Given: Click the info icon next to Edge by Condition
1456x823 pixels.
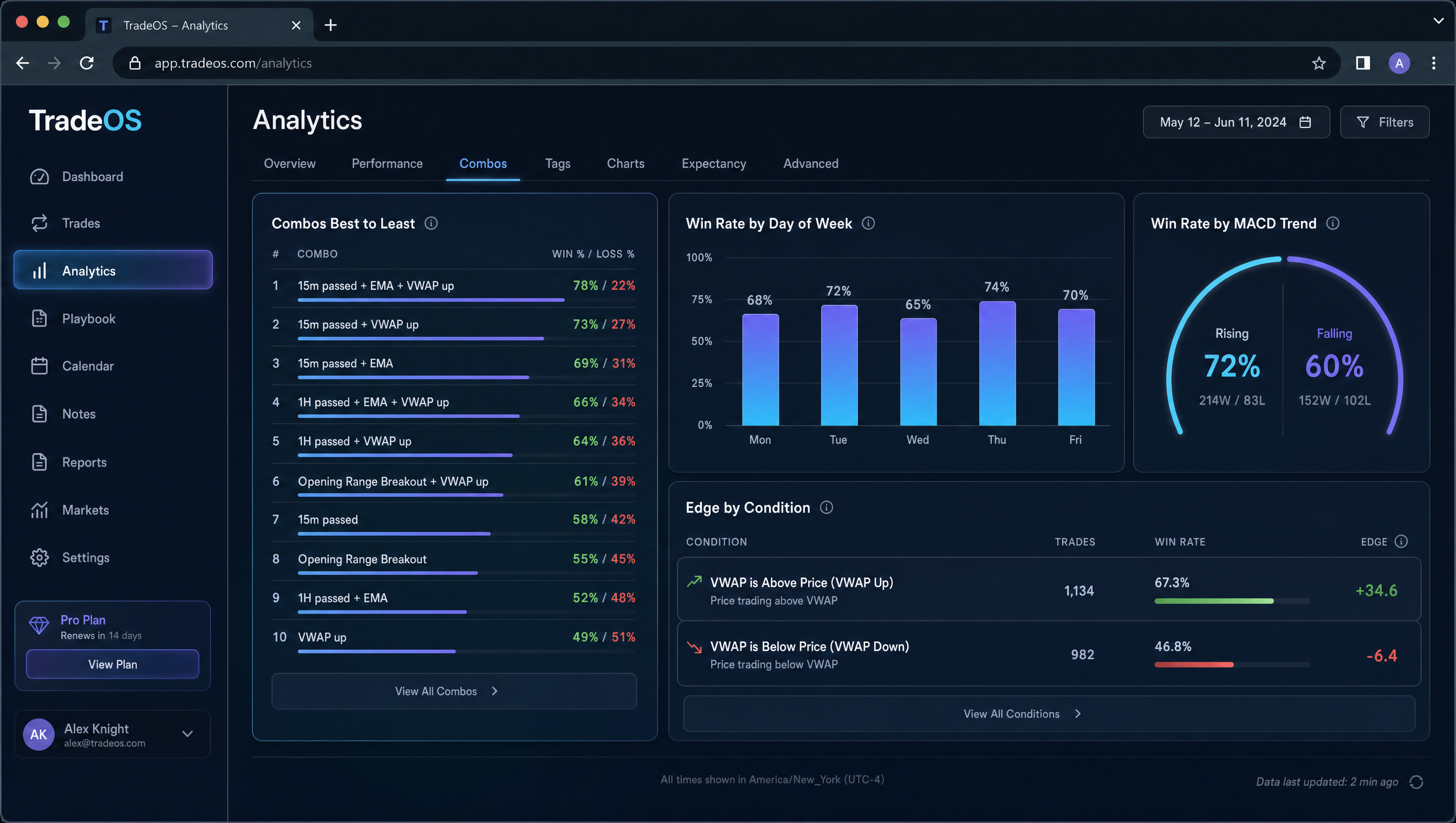Looking at the screenshot, I should tap(826, 507).
